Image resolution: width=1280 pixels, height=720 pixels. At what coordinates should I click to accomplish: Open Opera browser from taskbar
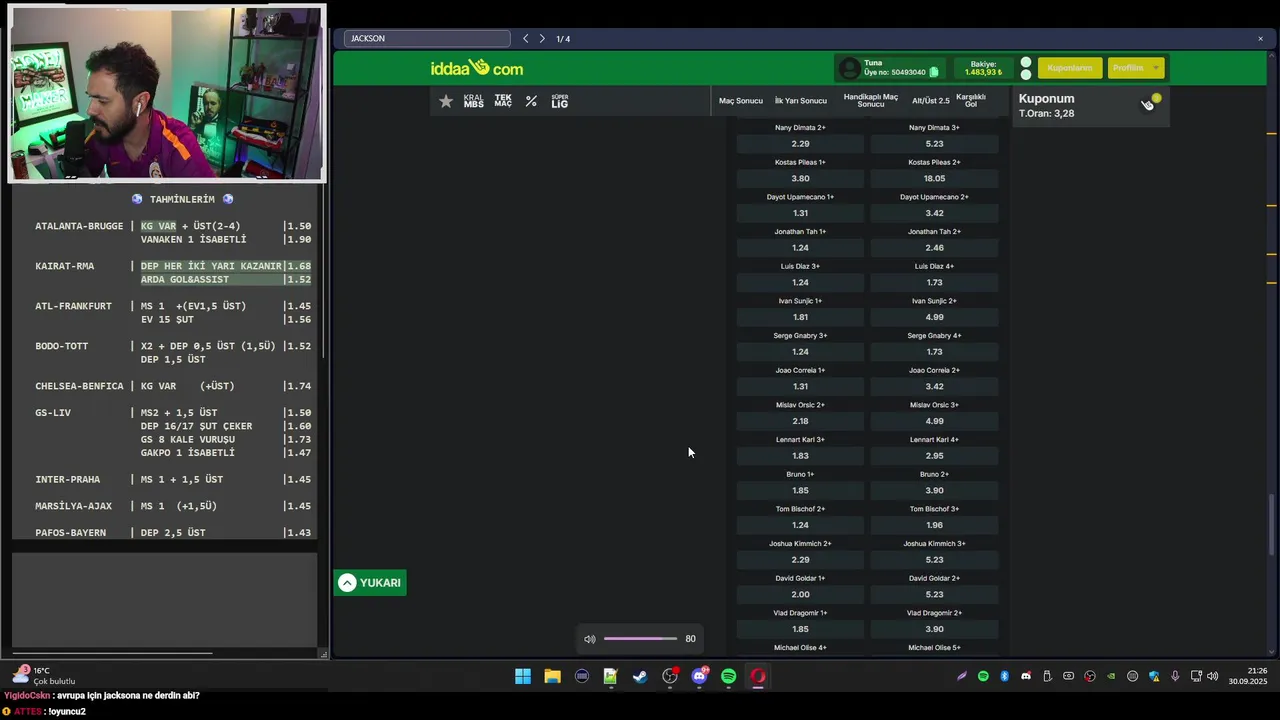pyautogui.click(x=758, y=677)
